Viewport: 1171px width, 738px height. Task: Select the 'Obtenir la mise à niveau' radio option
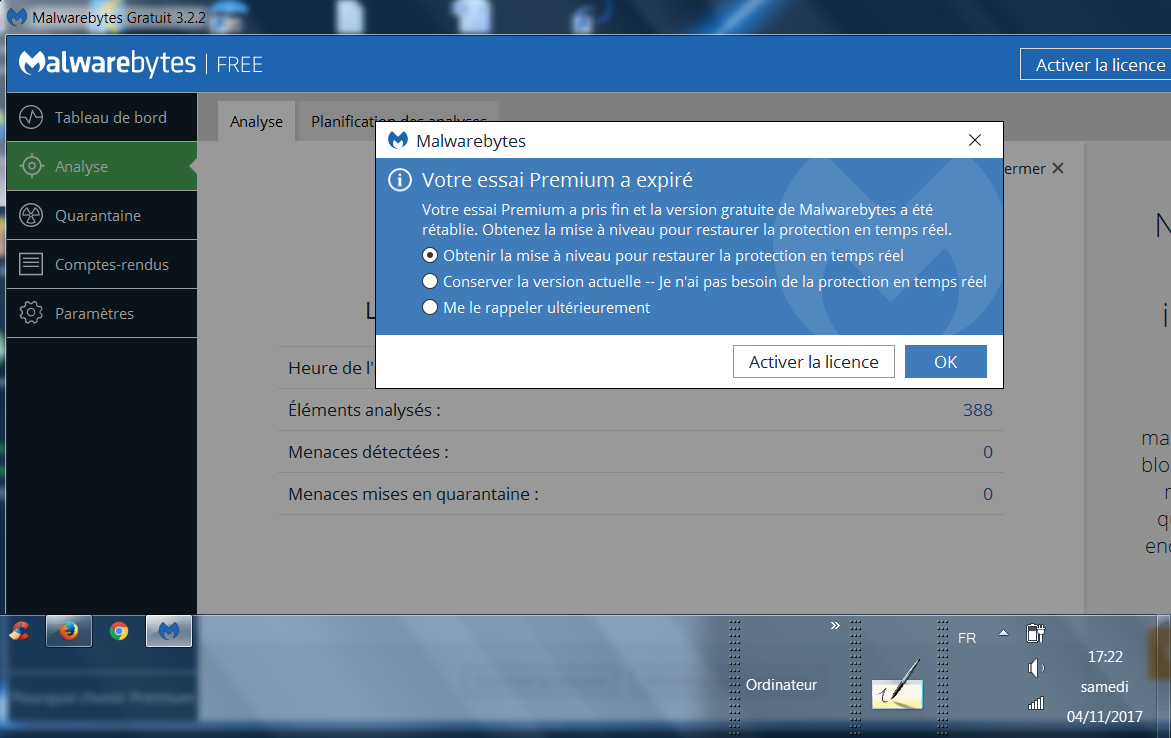pos(430,255)
